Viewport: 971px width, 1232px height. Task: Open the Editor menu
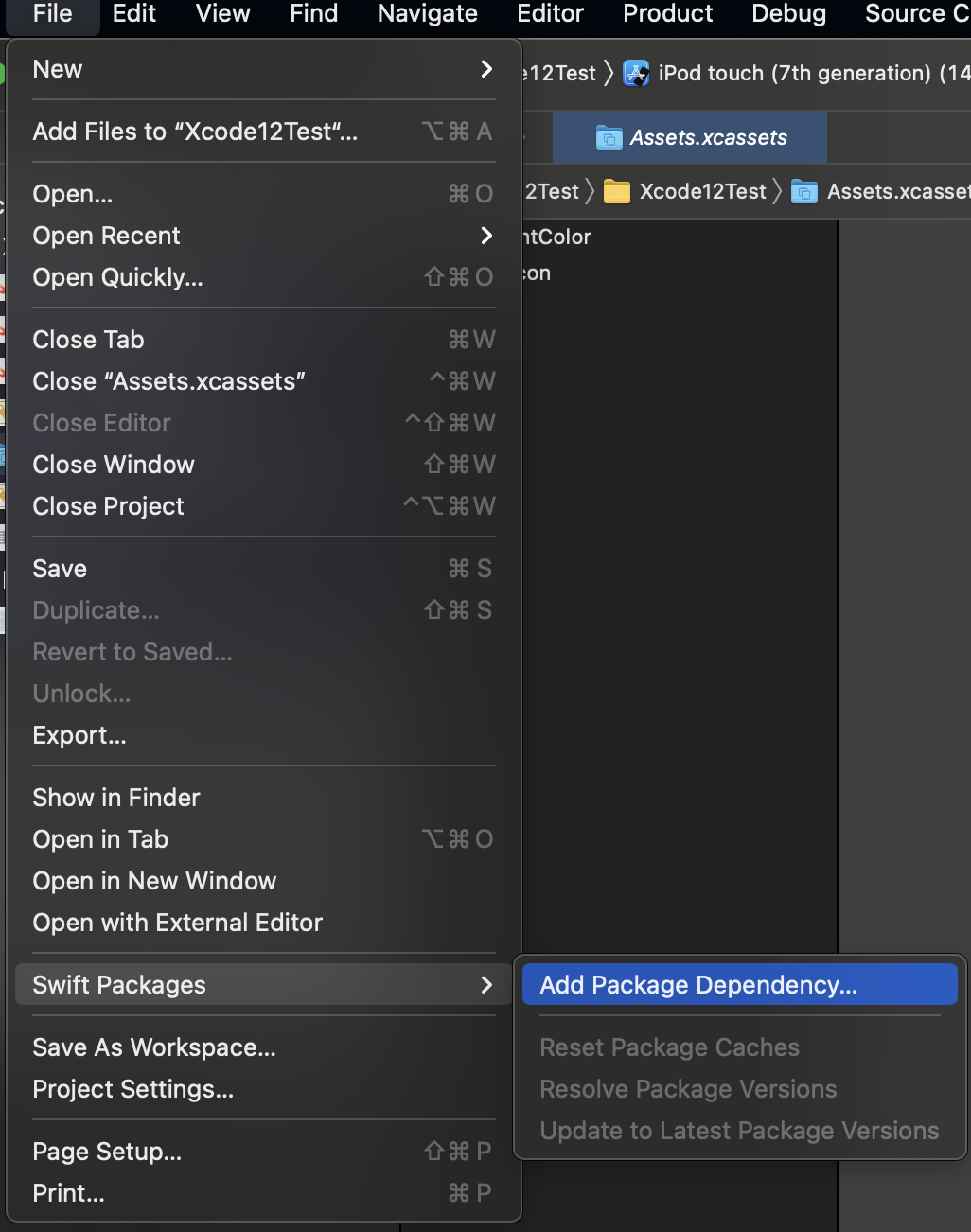550,14
